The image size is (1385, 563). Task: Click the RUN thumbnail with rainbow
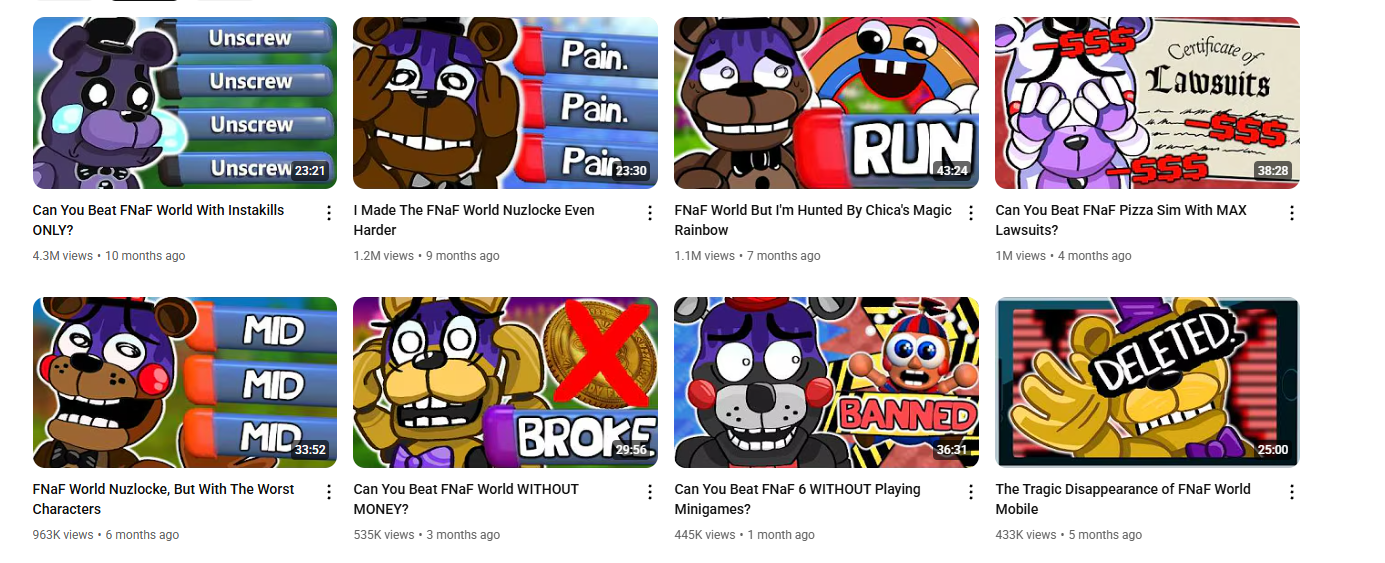(827, 103)
